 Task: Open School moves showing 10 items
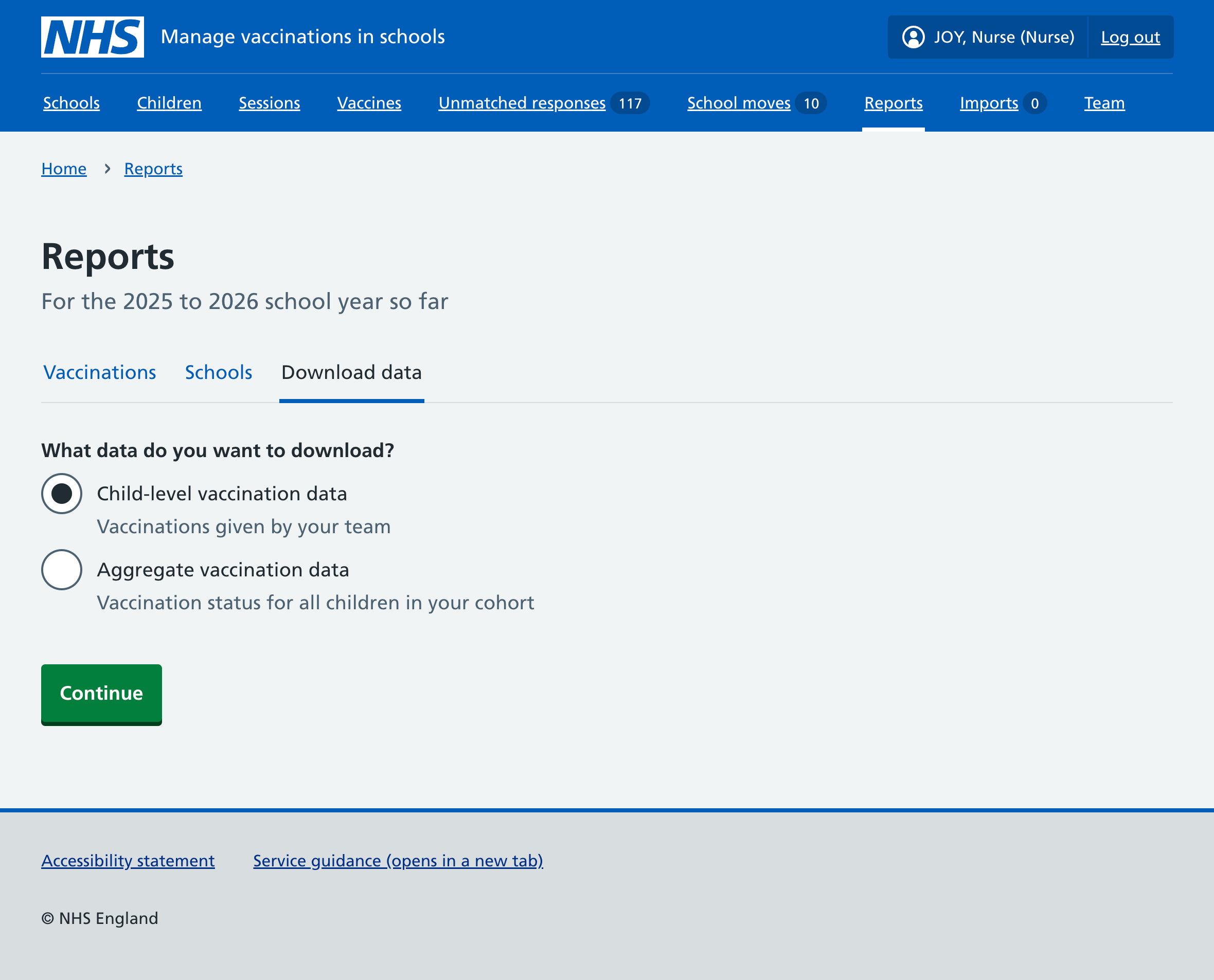click(x=739, y=103)
